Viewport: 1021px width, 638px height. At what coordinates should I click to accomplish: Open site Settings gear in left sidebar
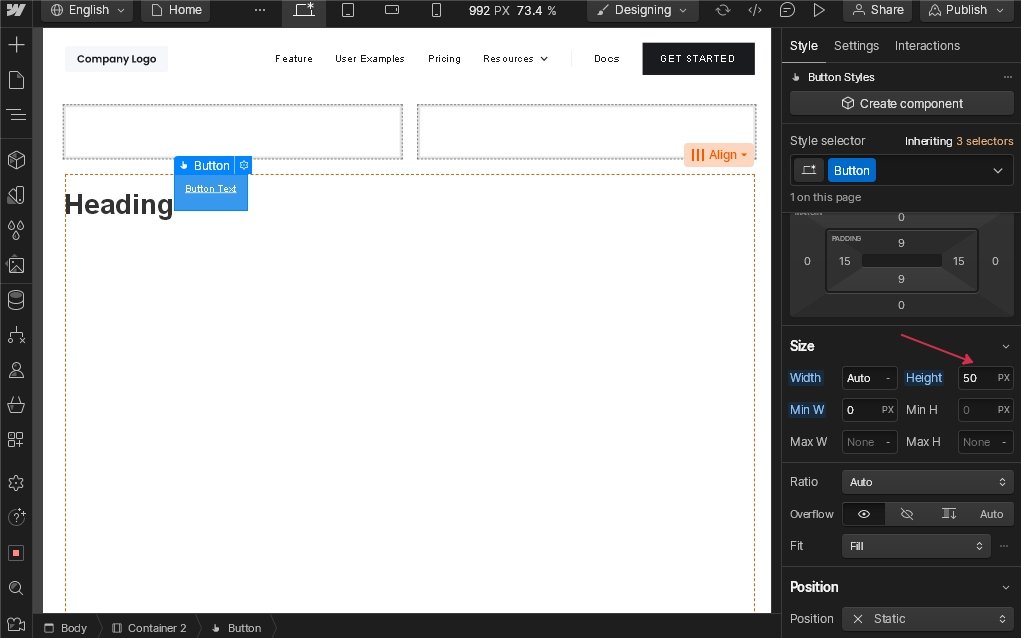pos(16,483)
